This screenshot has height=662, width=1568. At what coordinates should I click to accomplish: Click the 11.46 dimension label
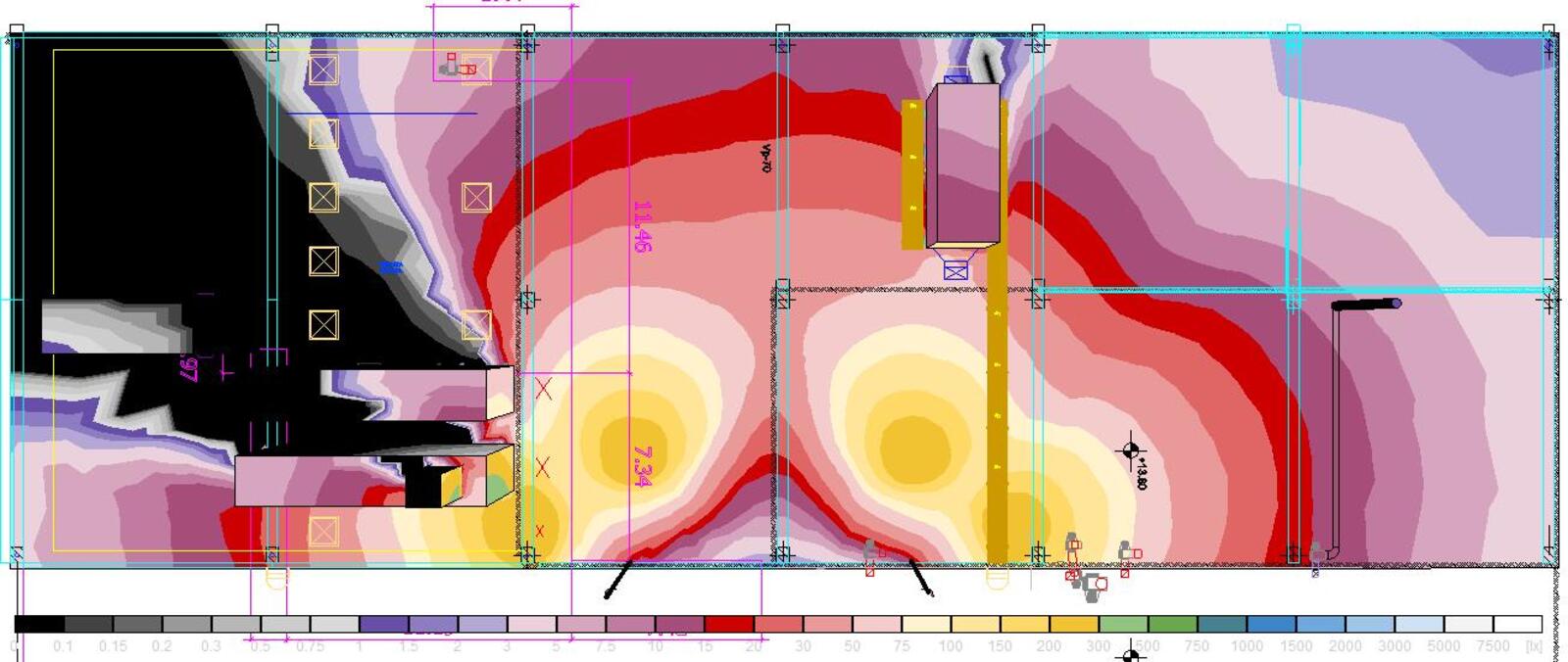[642, 226]
